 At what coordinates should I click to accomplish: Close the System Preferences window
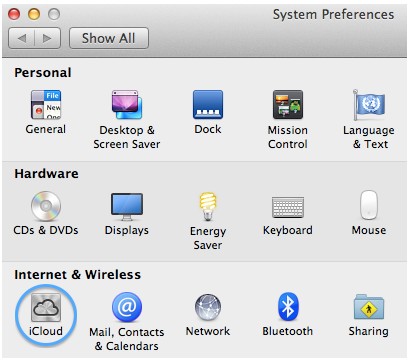click(14, 14)
